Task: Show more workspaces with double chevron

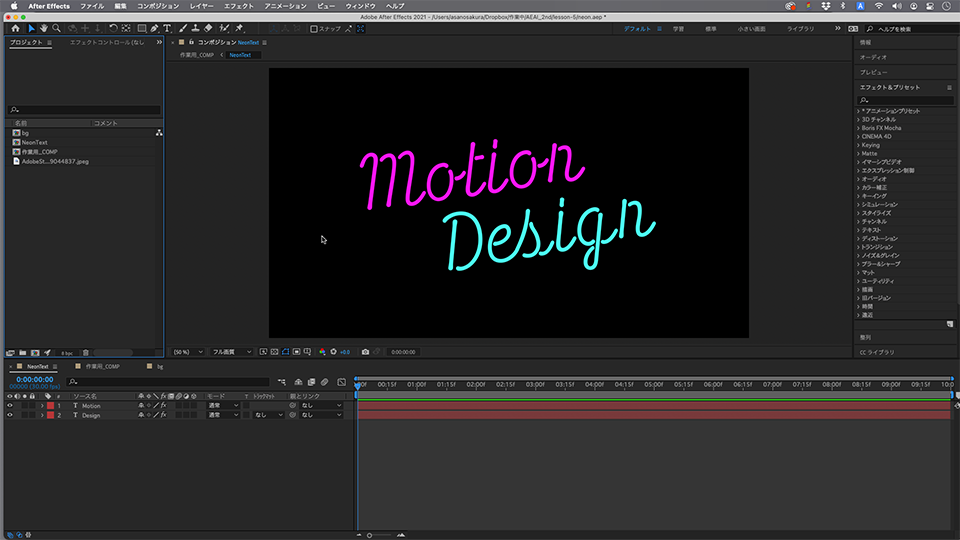Action: pos(838,28)
